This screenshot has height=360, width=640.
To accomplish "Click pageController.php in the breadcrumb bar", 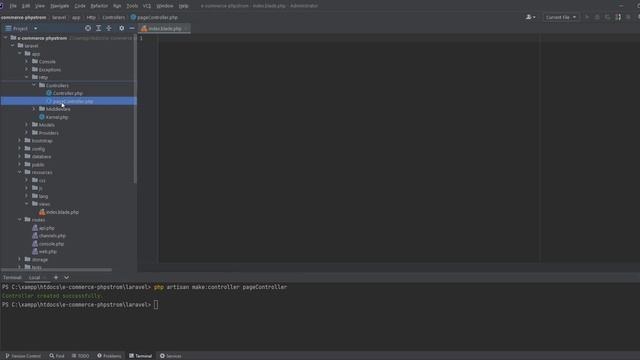I will (154, 18).
